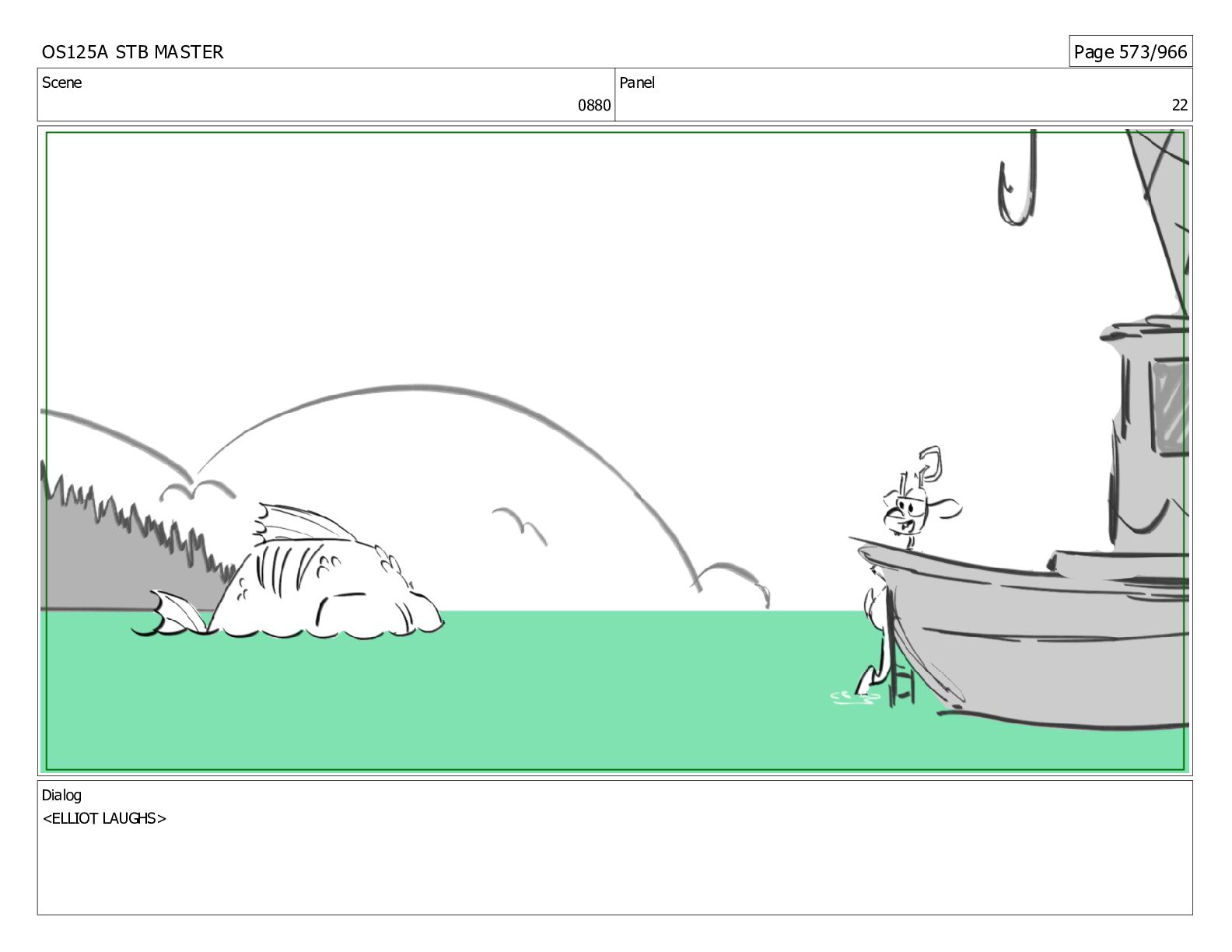This screenshot has width=1232, height=952.
Task: Click the panel number 22
Action: point(1179,106)
